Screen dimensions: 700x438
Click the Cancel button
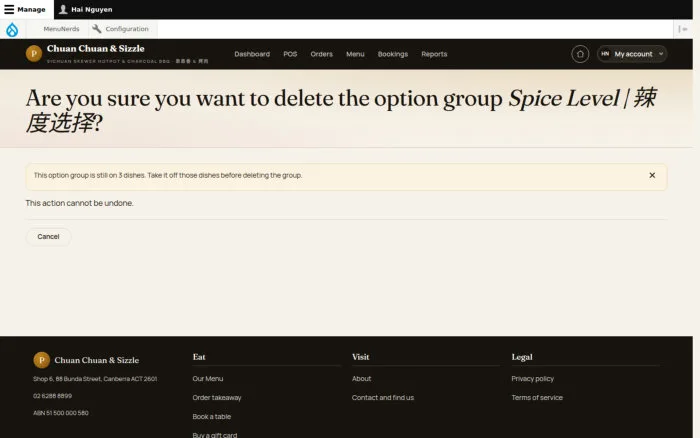point(48,237)
